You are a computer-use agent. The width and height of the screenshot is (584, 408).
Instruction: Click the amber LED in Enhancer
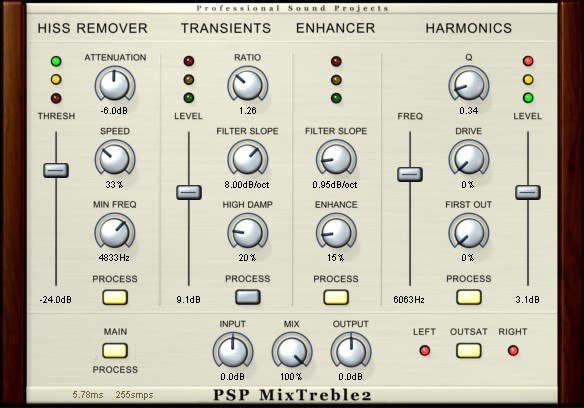[x=336, y=80]
